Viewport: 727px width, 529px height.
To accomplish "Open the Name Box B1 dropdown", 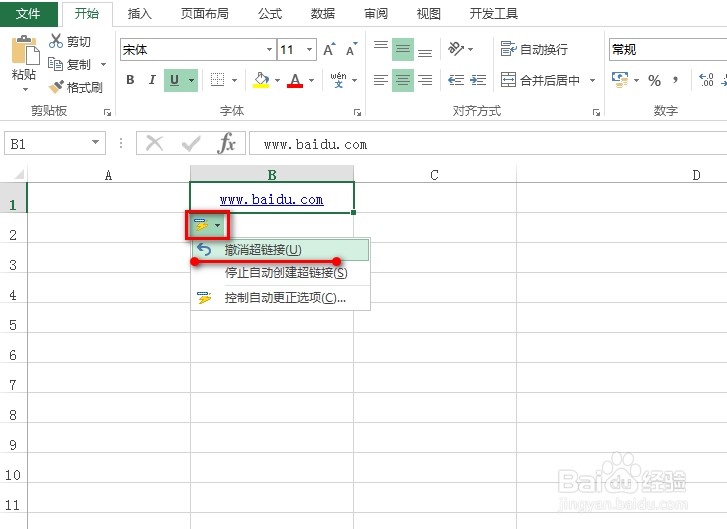I will pos(96,142).
